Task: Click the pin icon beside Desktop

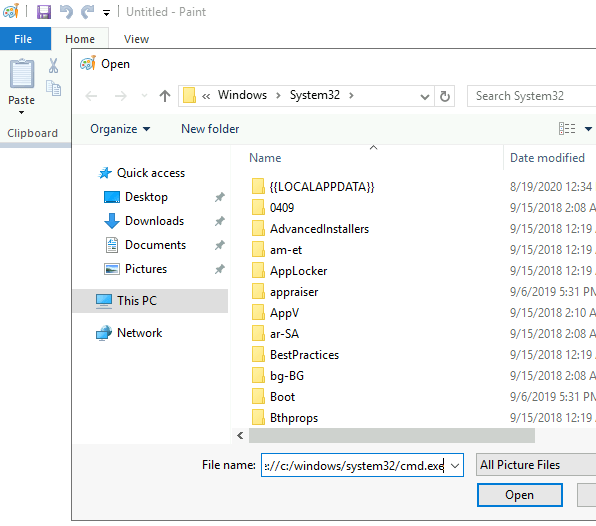Action: (220, 197)
